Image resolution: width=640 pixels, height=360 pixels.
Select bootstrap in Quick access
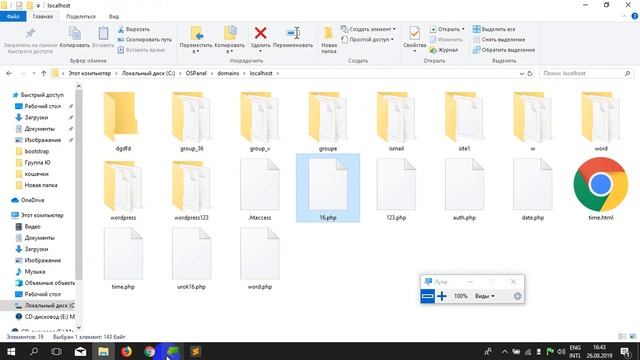coord(33,151)
